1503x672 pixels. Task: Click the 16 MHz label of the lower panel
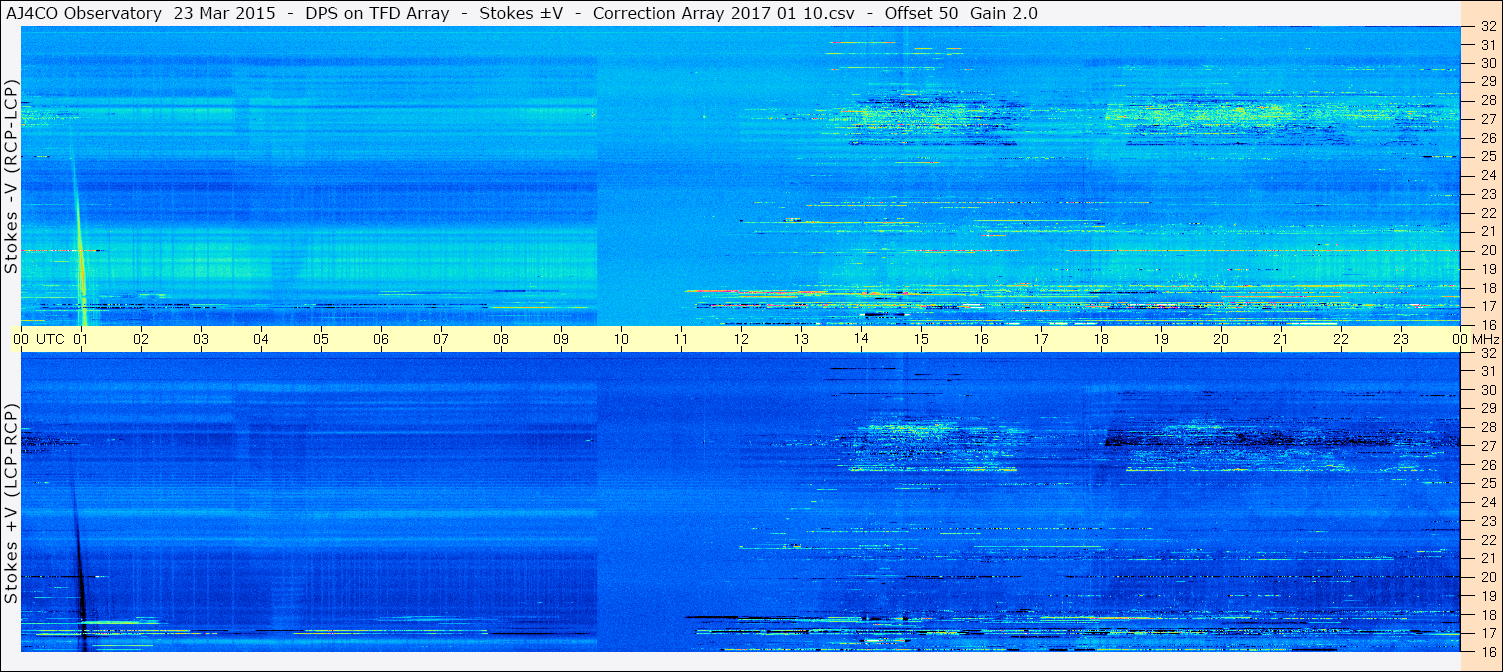(1487, 651)
